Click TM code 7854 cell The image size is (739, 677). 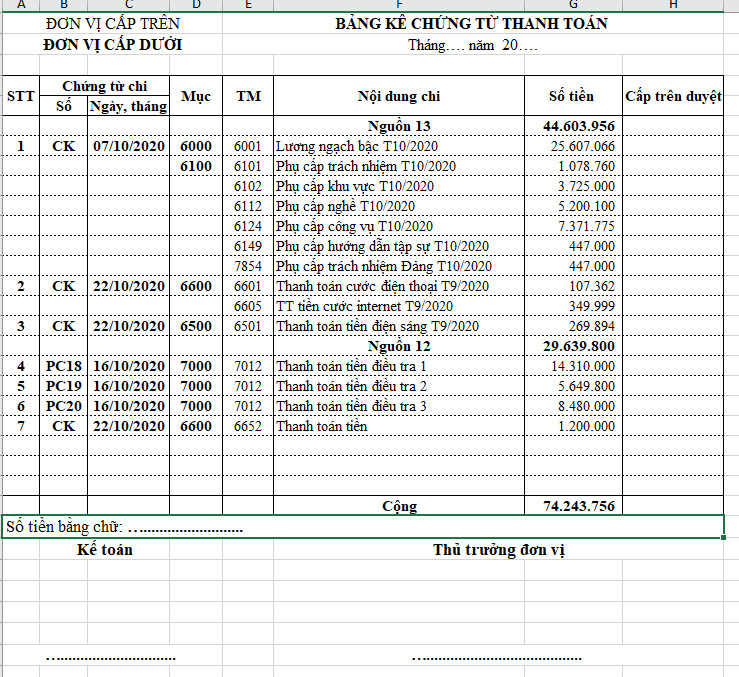[x=248, y=266]
